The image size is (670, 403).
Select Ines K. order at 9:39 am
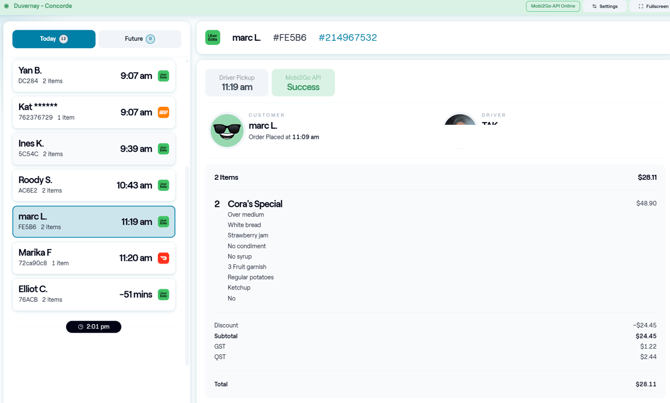(x=94, y=149)
